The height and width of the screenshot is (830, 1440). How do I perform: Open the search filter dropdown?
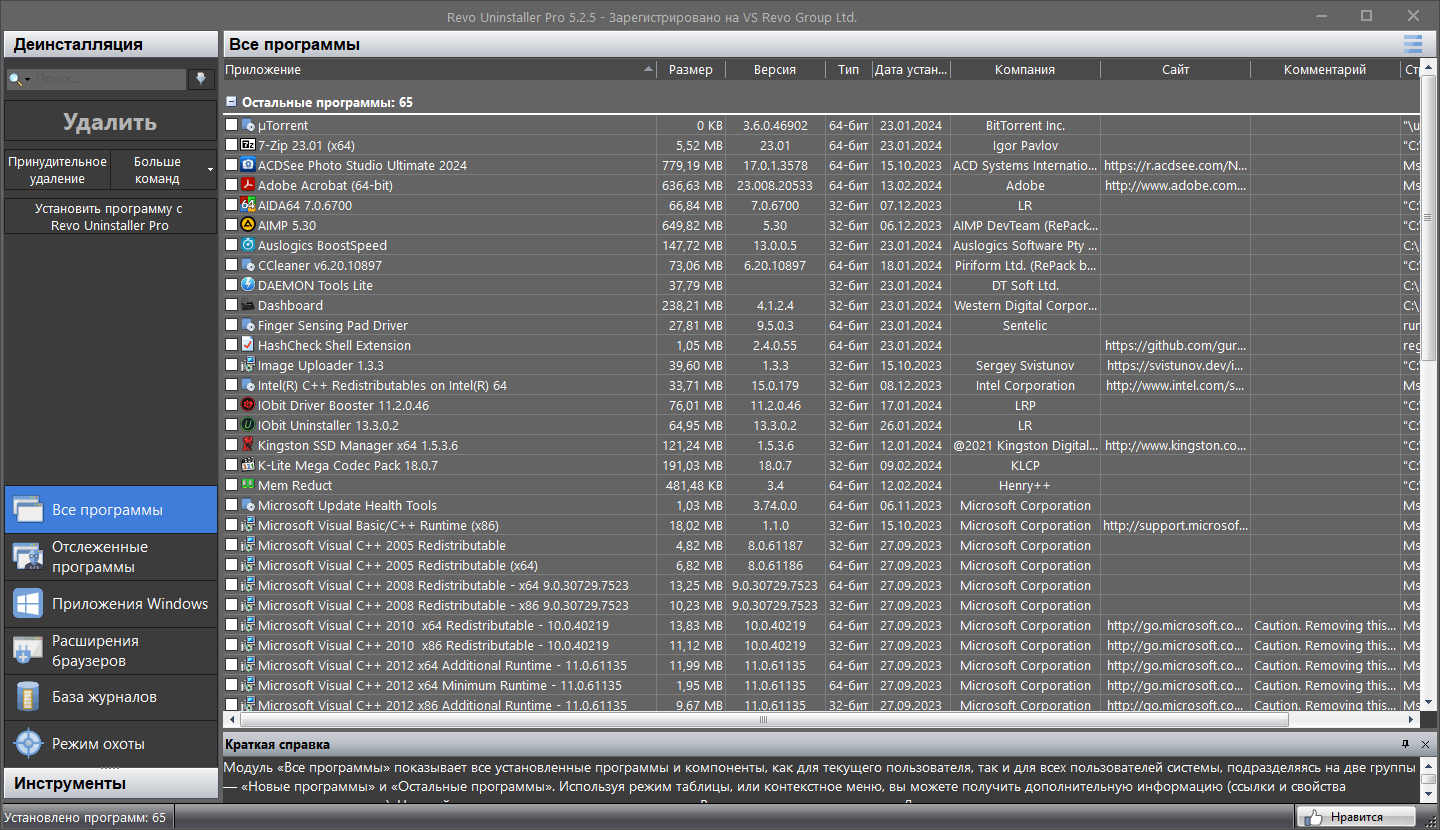click(28, 78)
